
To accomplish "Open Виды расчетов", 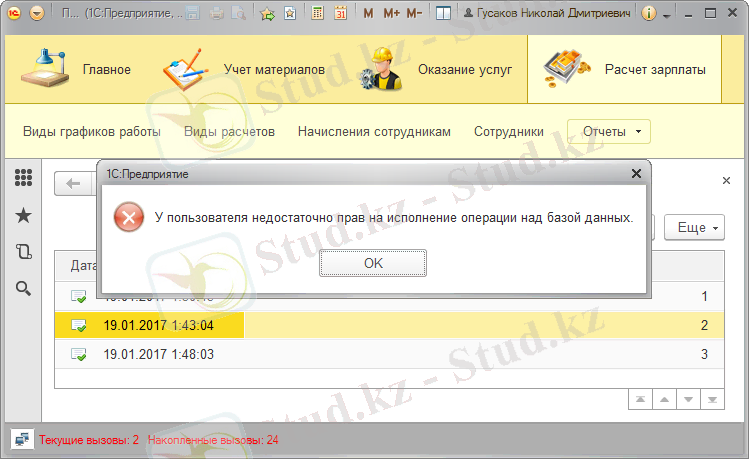I will point(229,132).
